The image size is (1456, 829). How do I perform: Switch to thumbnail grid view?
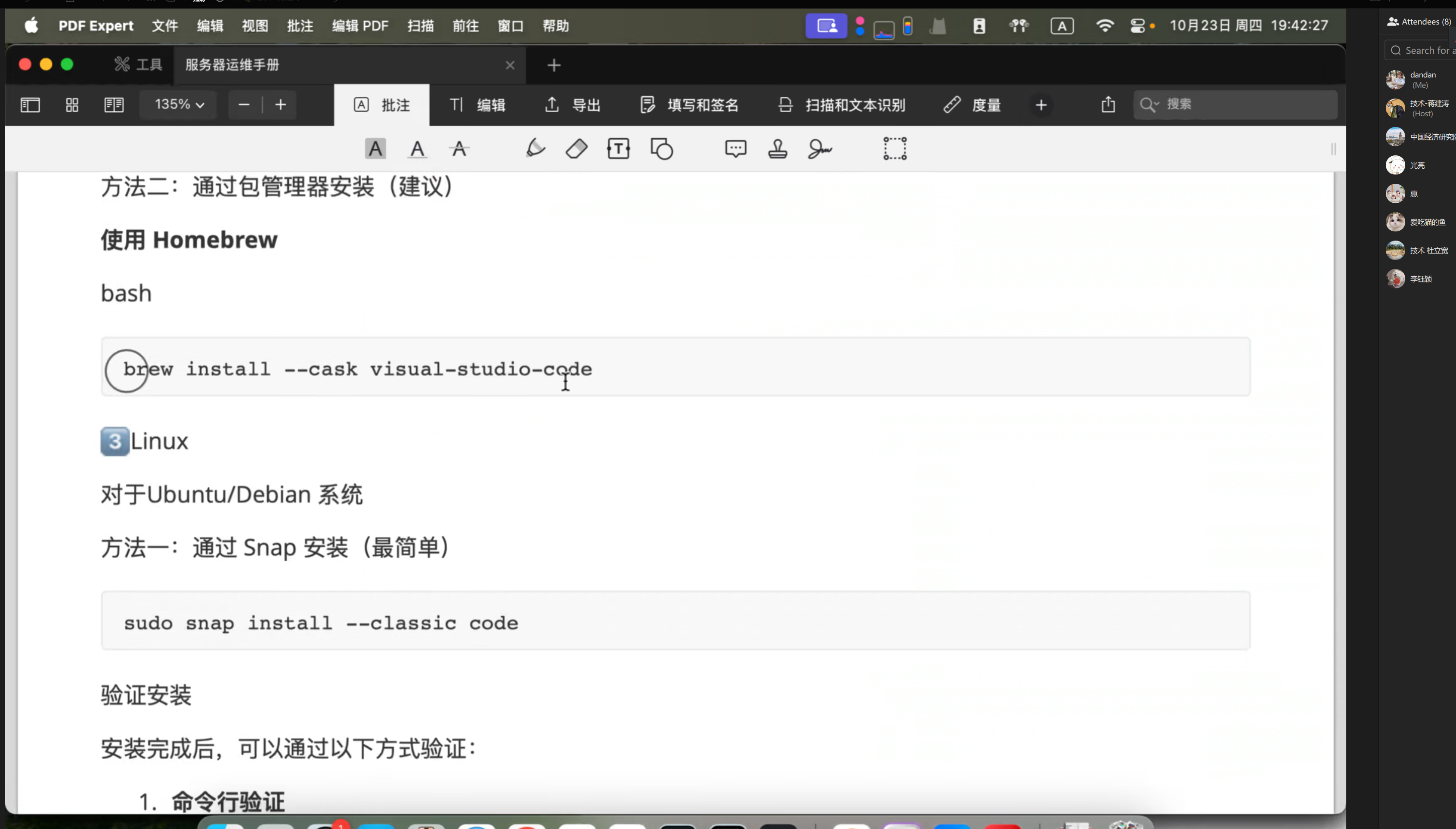[72, 105]
